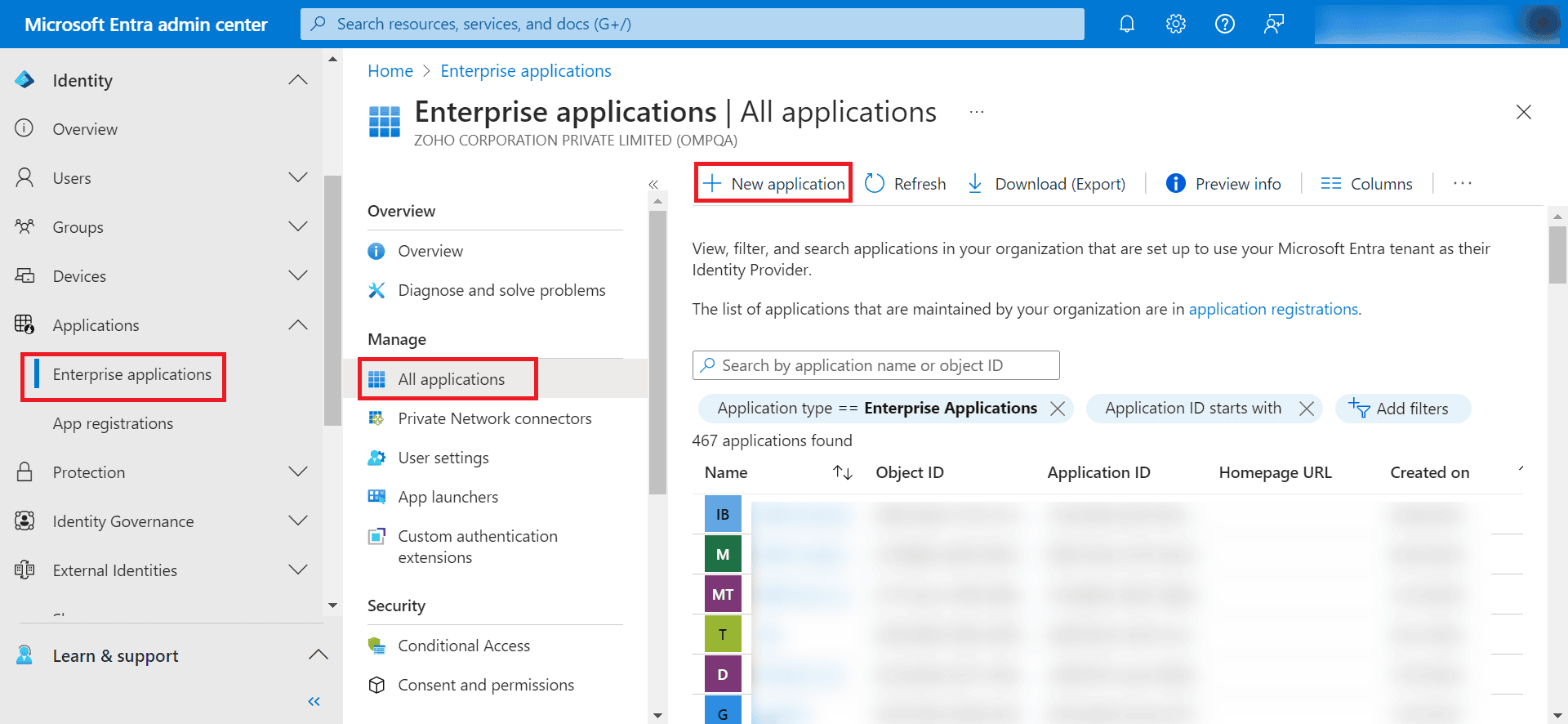Click the New application button
1568x724 pixels.
[x=774, y=184]
